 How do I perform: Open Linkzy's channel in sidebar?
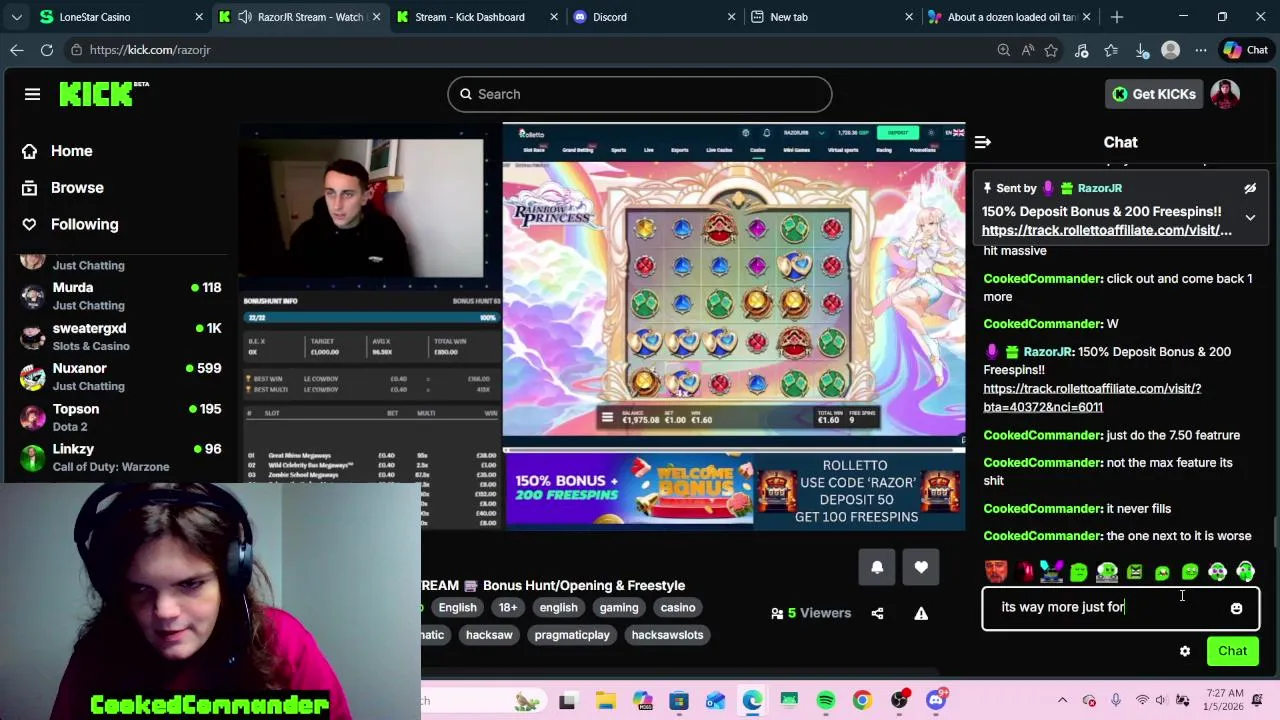click(122, 457)
